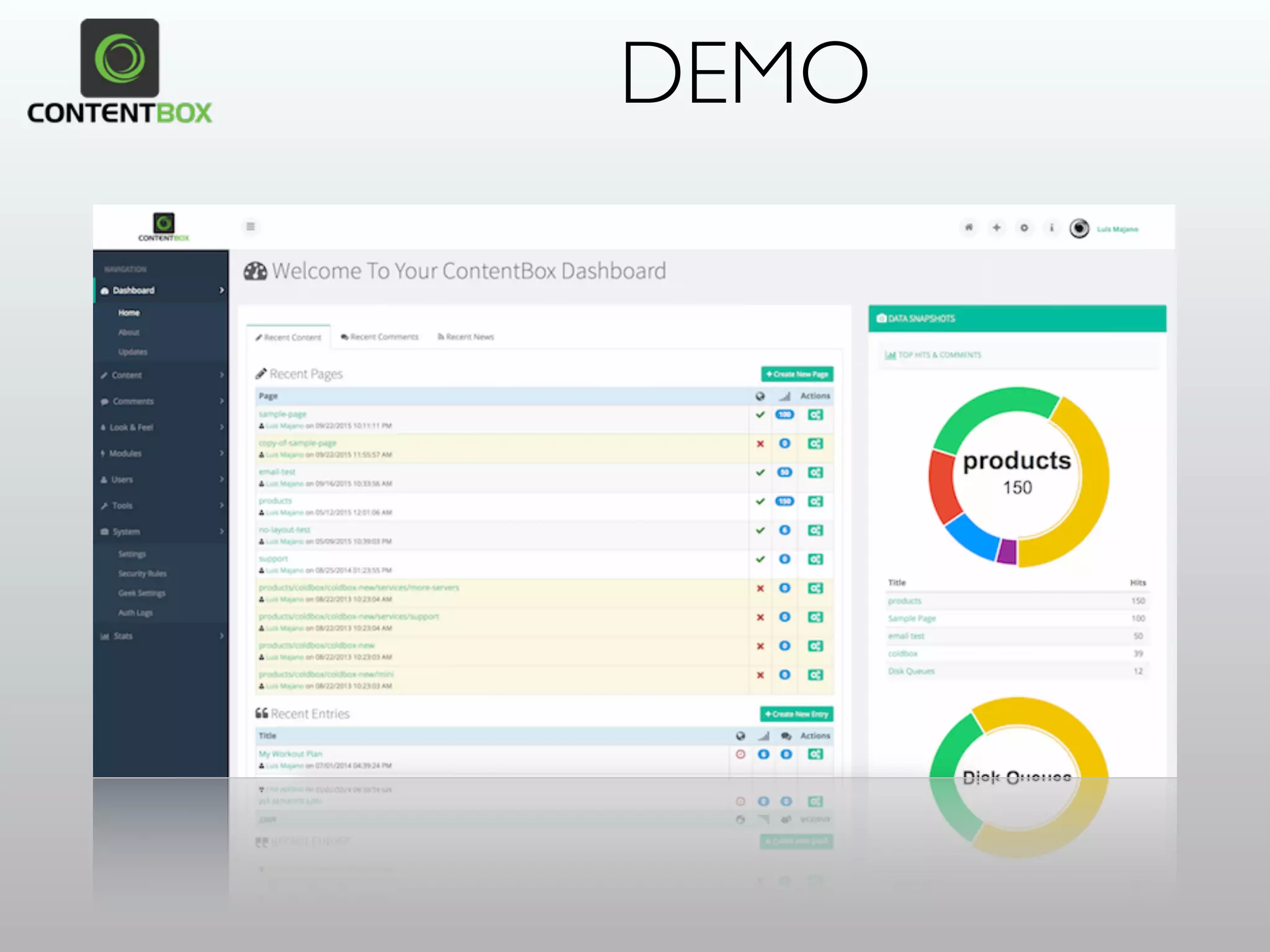
Task: Switch to the Recent Content tab
Action: tap(288, 337)
